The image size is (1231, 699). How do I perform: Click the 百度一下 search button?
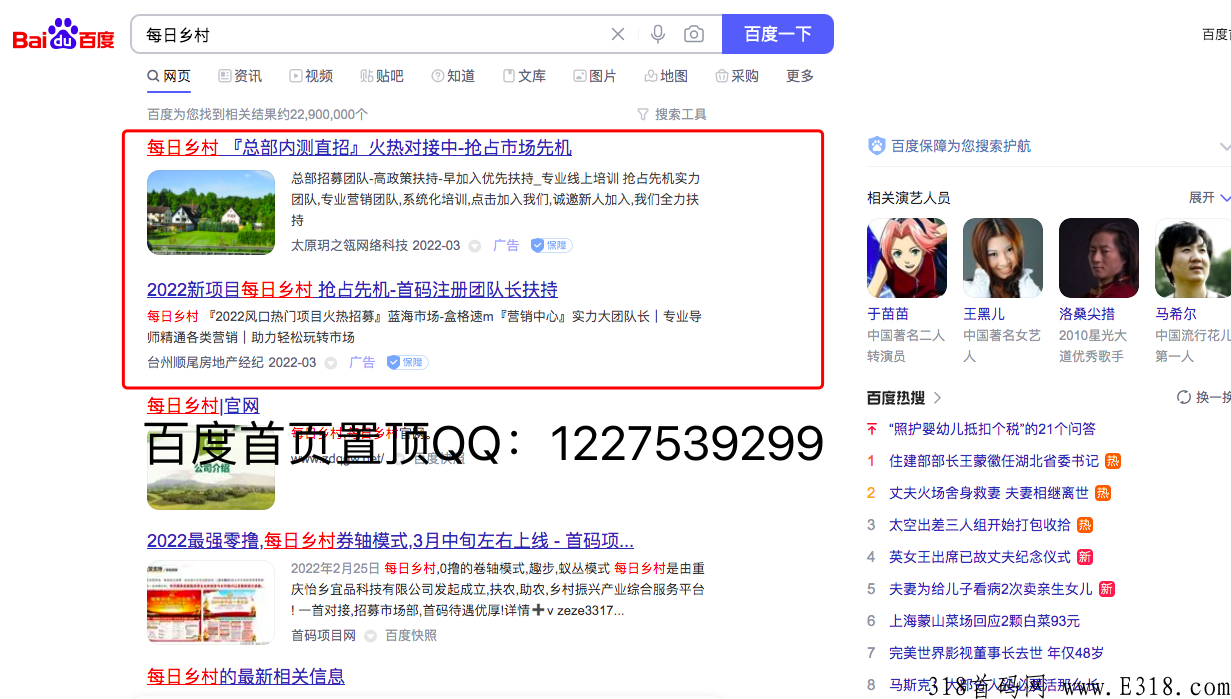[778, 34]
